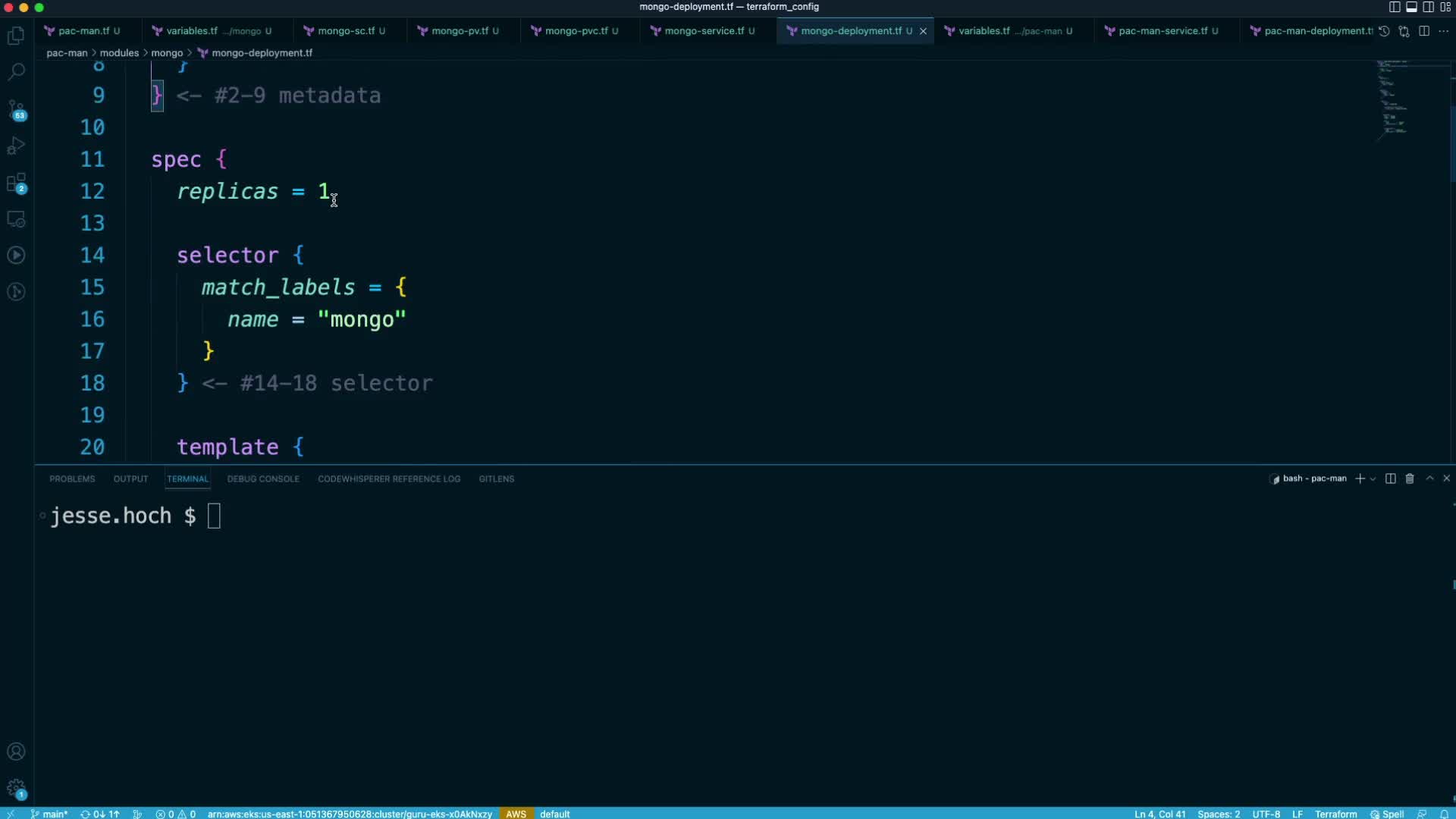Switch to the mongo-service.tf tab
The image size is (1456, 819).
(704, 31)
